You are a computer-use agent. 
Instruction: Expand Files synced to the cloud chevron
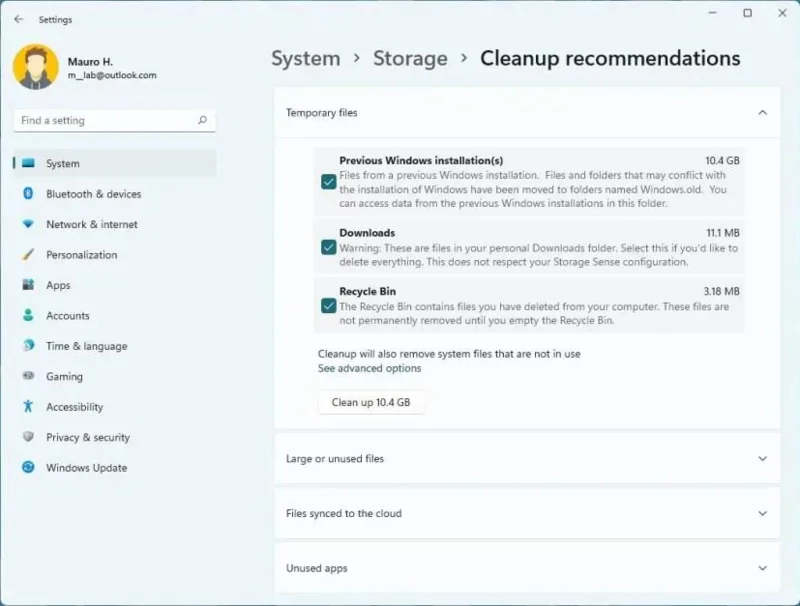pos(762,513)
